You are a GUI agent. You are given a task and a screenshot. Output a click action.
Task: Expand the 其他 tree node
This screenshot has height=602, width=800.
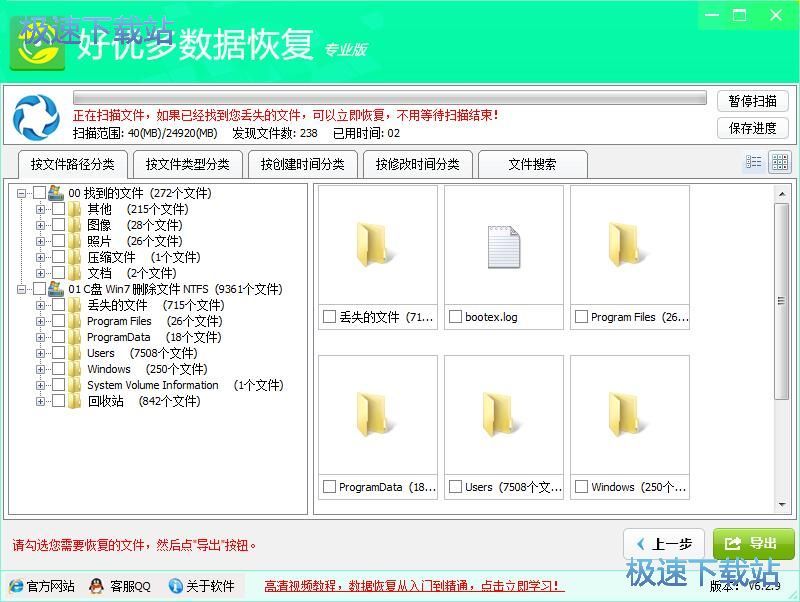(x=40, y=209)
